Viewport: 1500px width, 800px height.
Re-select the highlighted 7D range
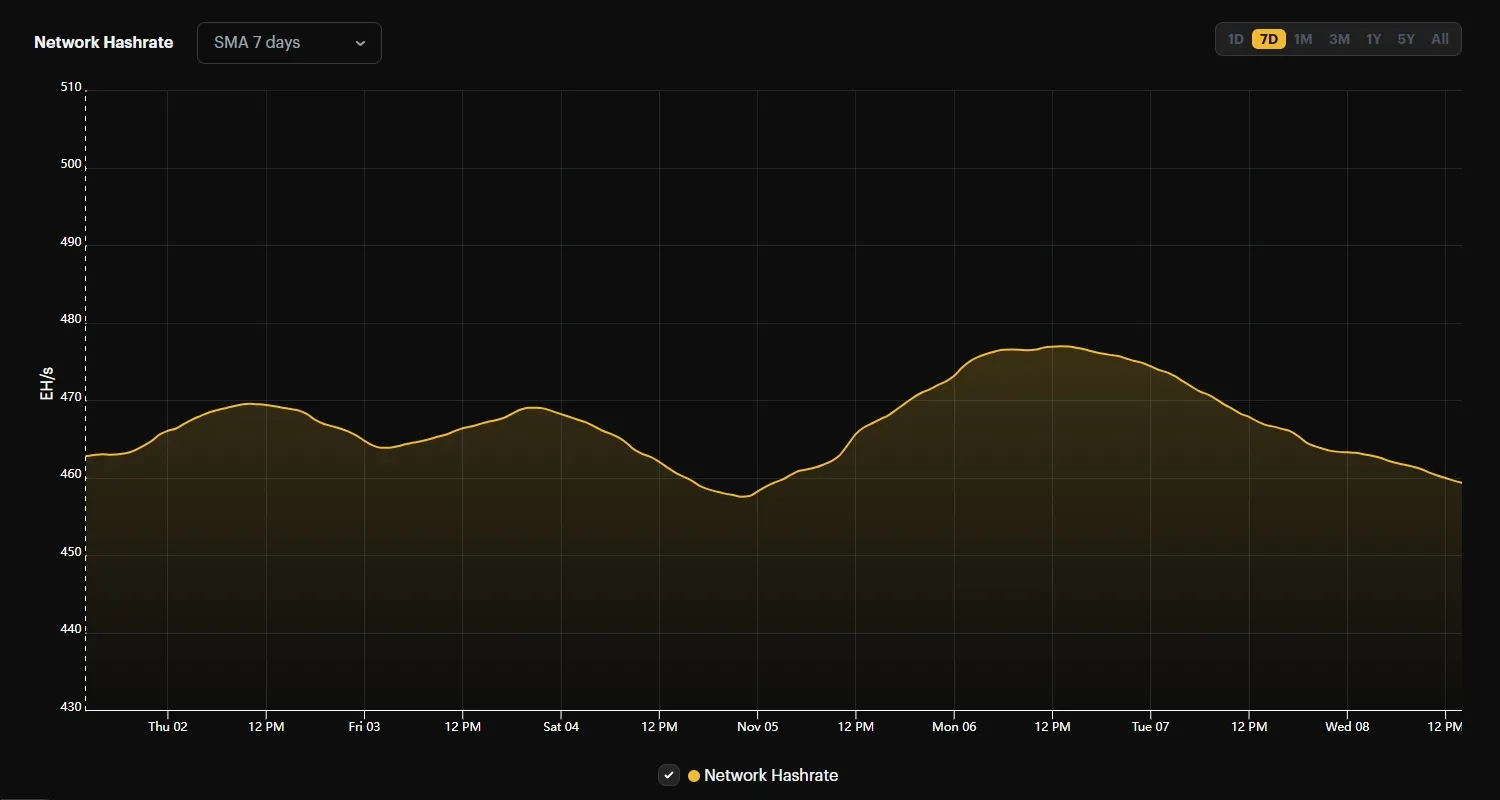(1269, 39)
